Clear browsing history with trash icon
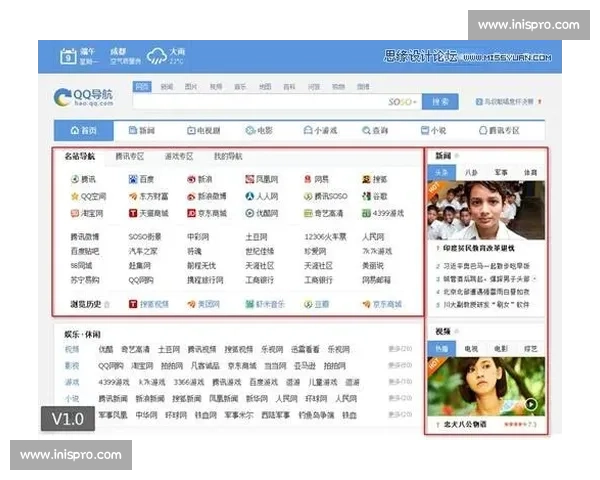Image resolution: width=600 pixels, height=480 pixels. (x=107, y=305)
